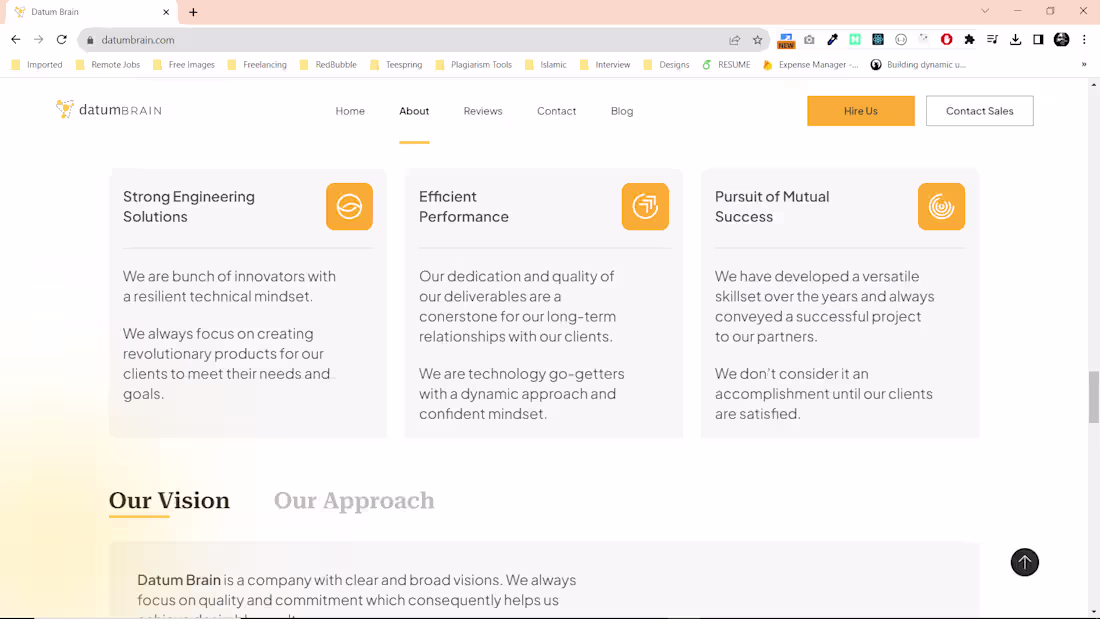
Task: Click the Contact Sales button
Action: [x=979, y=111]
